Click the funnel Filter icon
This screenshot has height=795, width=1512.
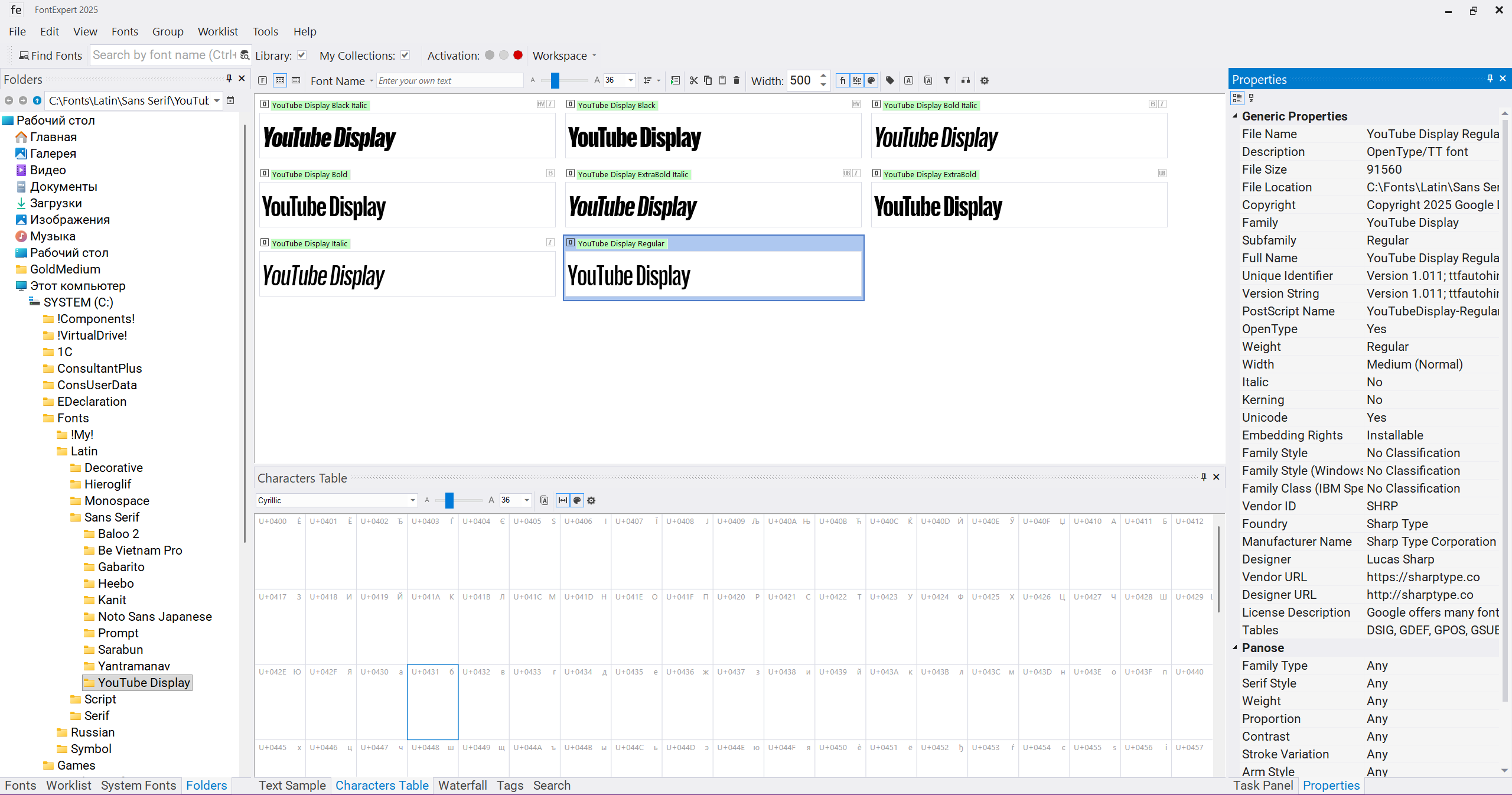click(947, 80)
